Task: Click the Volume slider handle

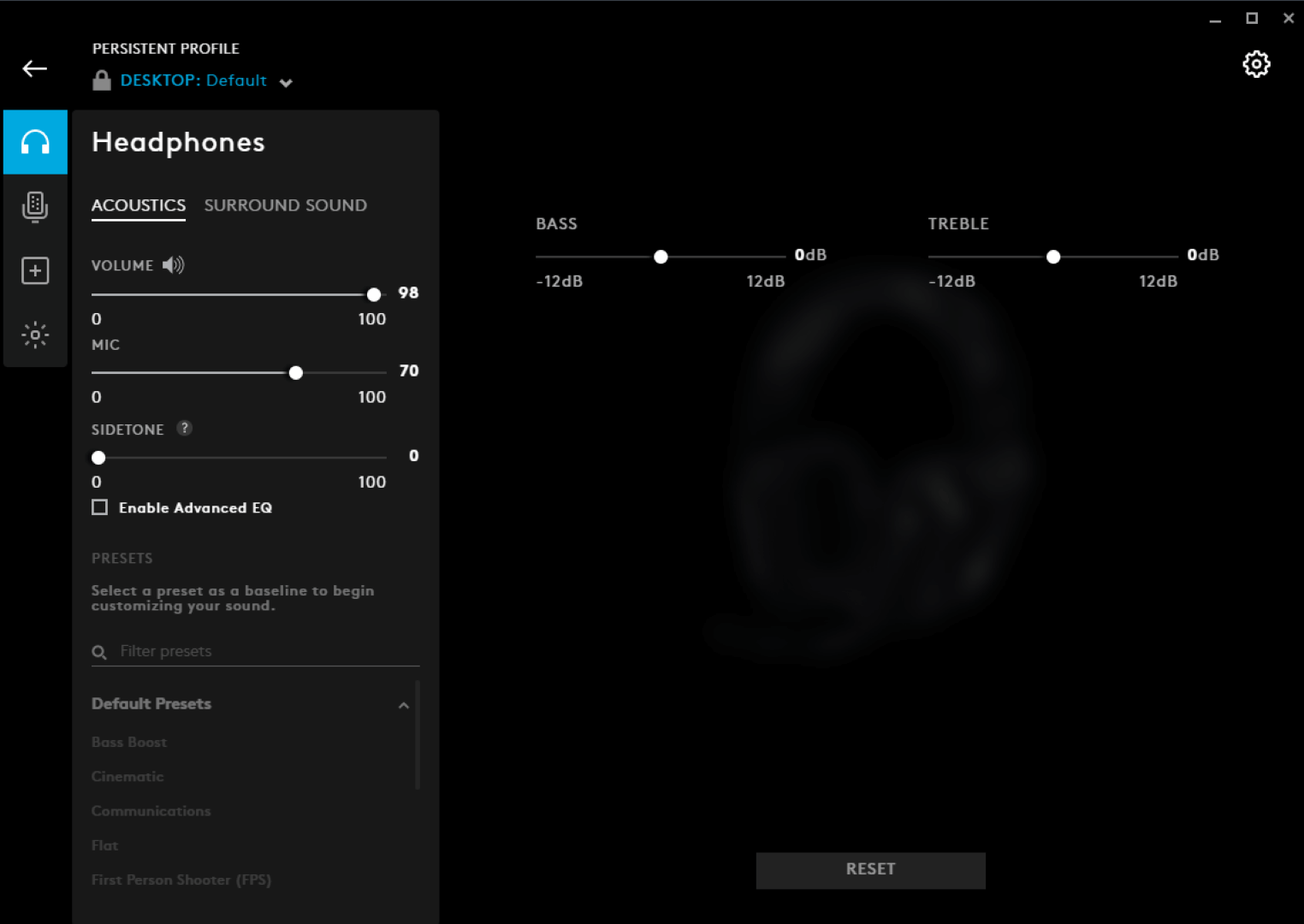Action: click(x=374, y=294)
